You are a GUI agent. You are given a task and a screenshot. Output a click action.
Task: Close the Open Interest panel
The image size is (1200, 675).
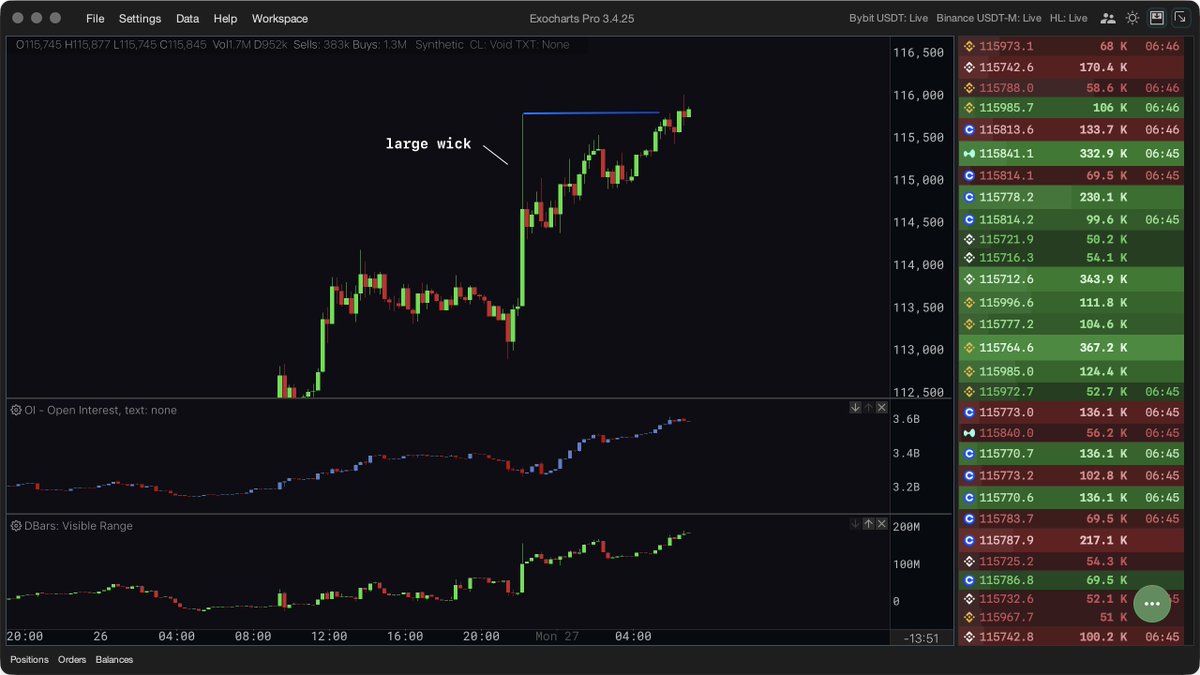[881, 408]
